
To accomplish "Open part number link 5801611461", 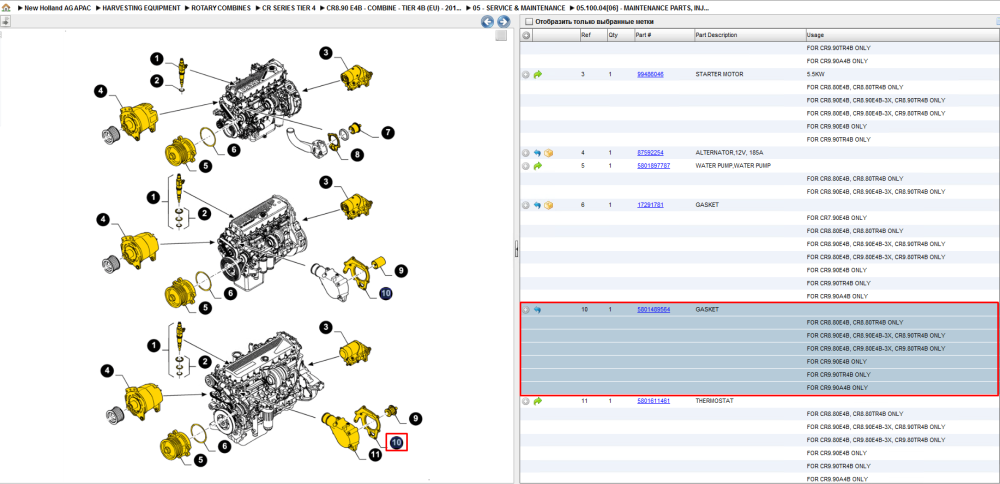I will pyautogui.click(x=654, y=401).
